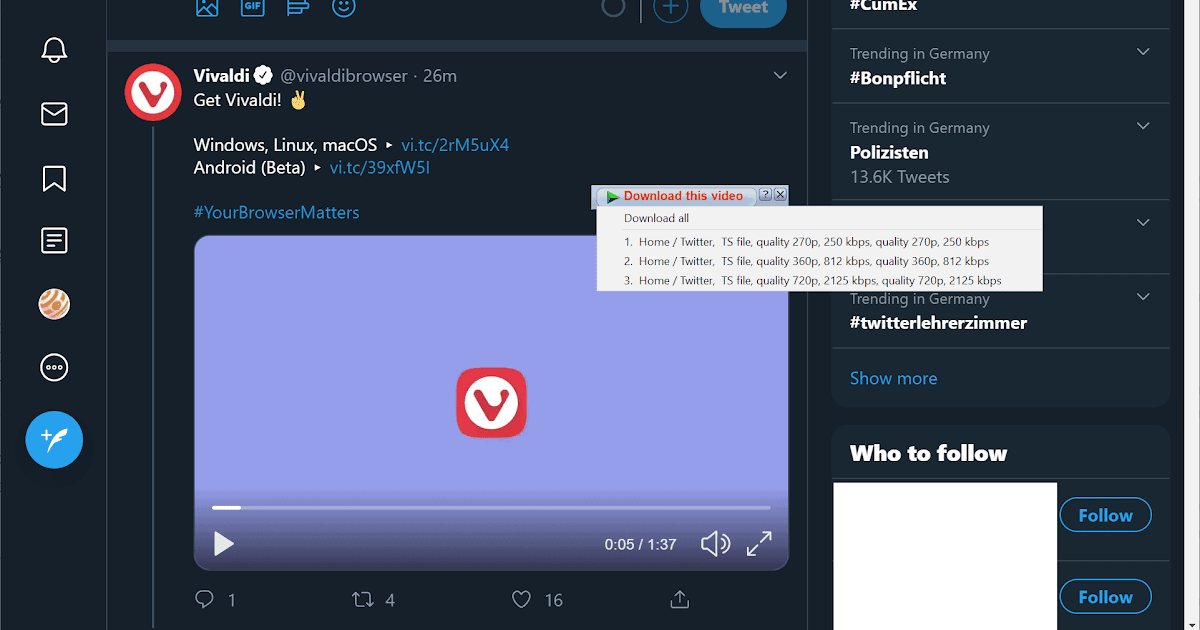Image resolution: width=1200 pixels, height=630 pixels.
Task: Expand chevron of trend hidden behind popup
Action: 1144,222
